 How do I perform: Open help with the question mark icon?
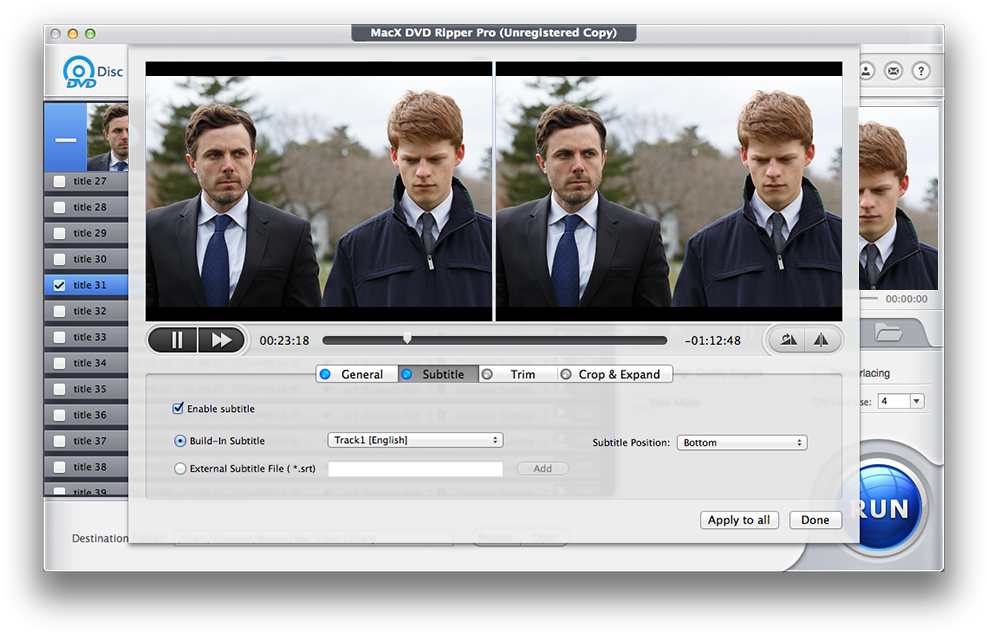click(x=921, y=71)
